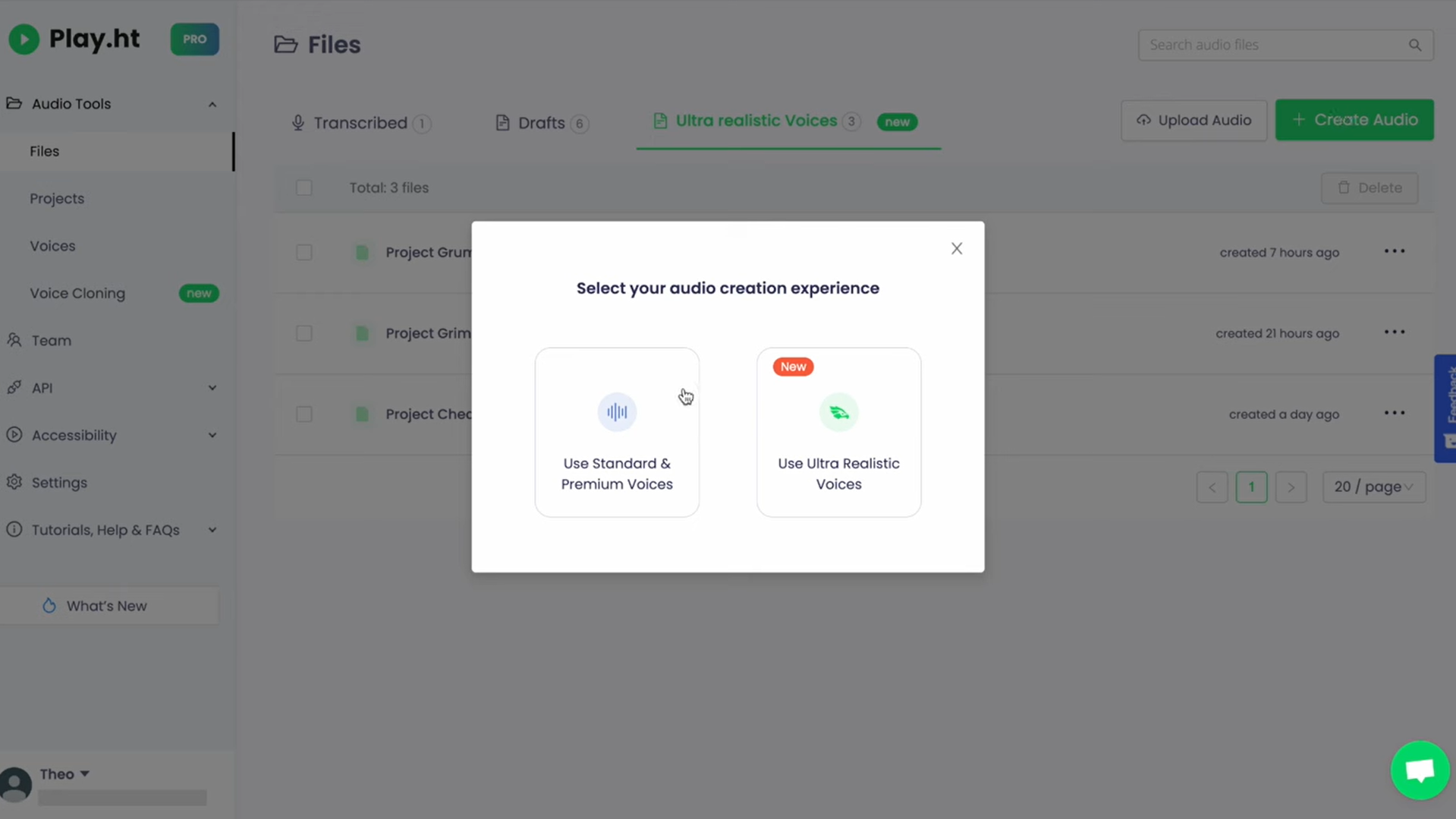
Task: Click the API link sidebar icon
Action: pyautogui.click(x=14, y=387)
